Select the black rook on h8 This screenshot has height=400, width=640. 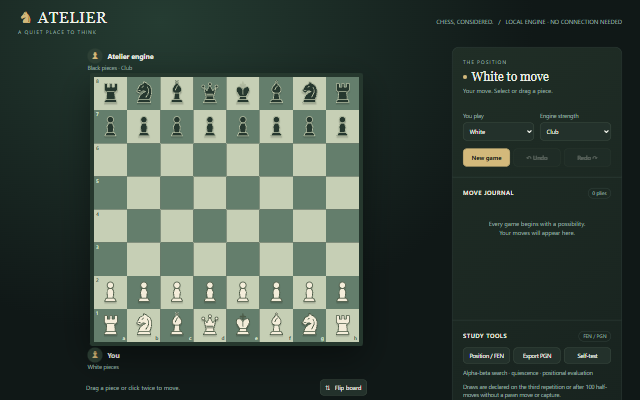342,93
